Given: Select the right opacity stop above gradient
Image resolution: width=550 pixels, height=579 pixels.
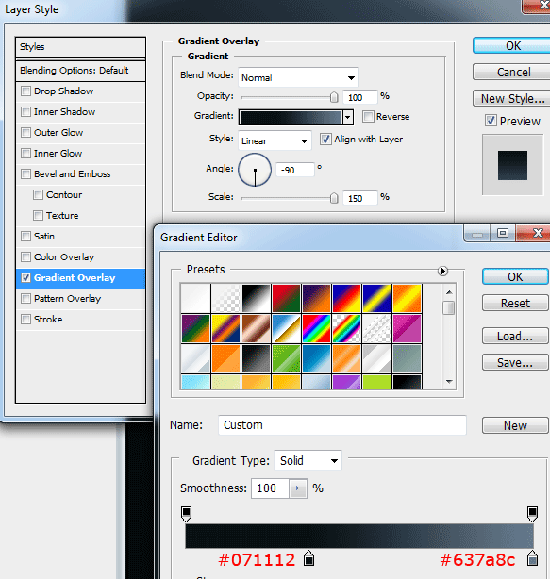Looking at the screenshot, I should tap(532, 514).
